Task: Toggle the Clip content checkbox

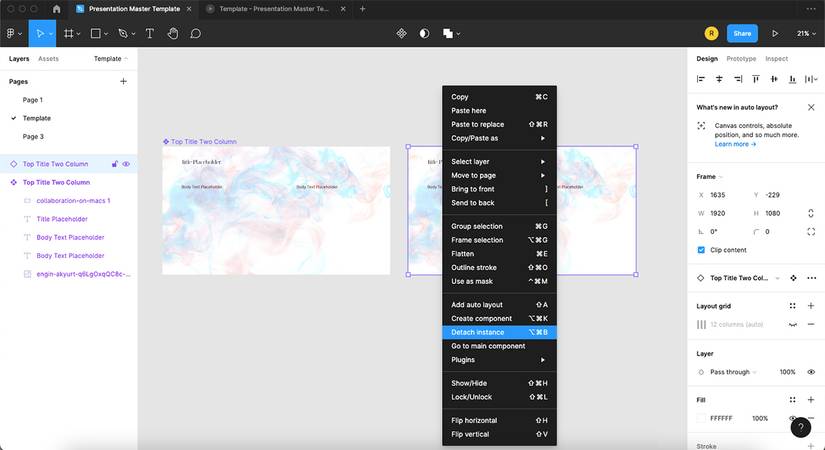Action: (x=701, y=250)
